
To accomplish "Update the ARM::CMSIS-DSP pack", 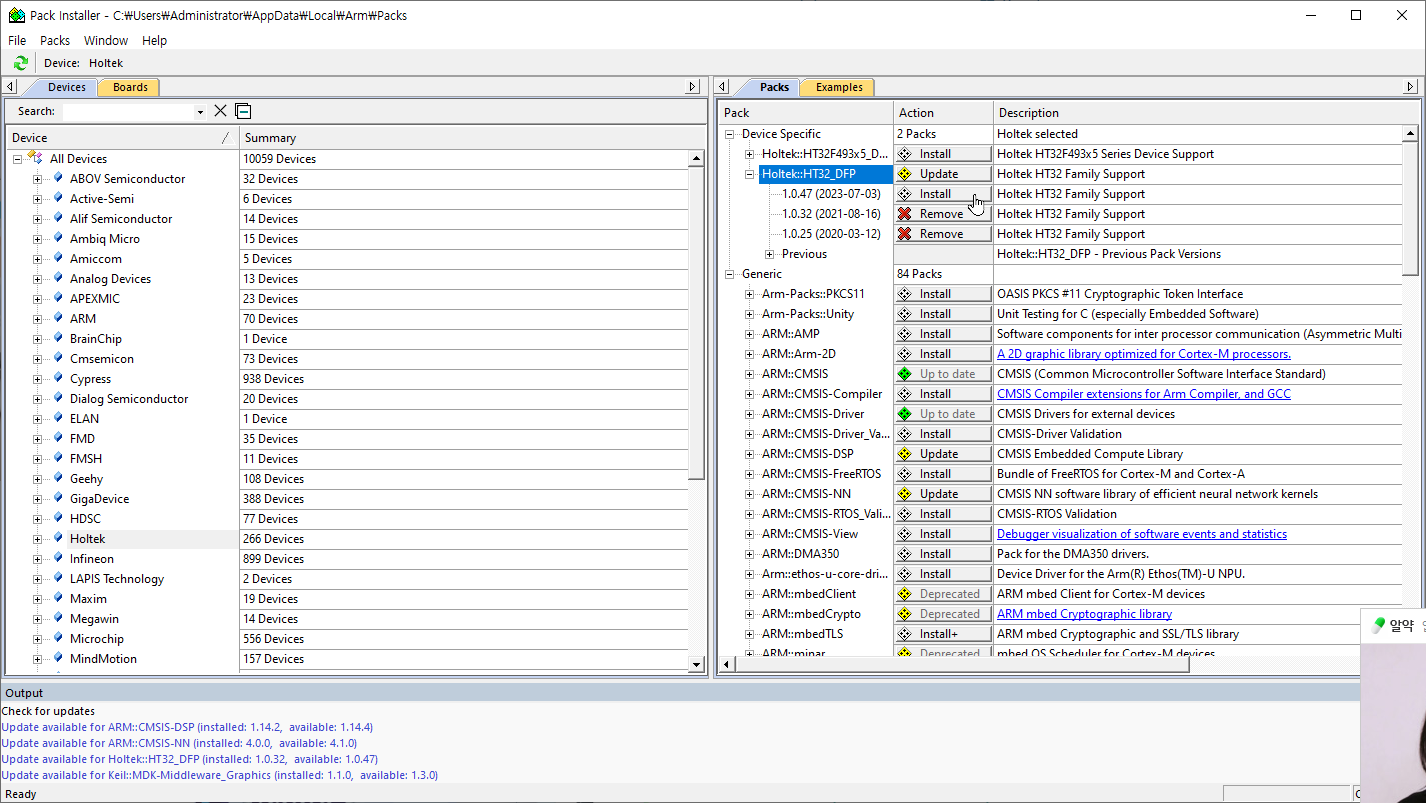I will pos(943,454).
